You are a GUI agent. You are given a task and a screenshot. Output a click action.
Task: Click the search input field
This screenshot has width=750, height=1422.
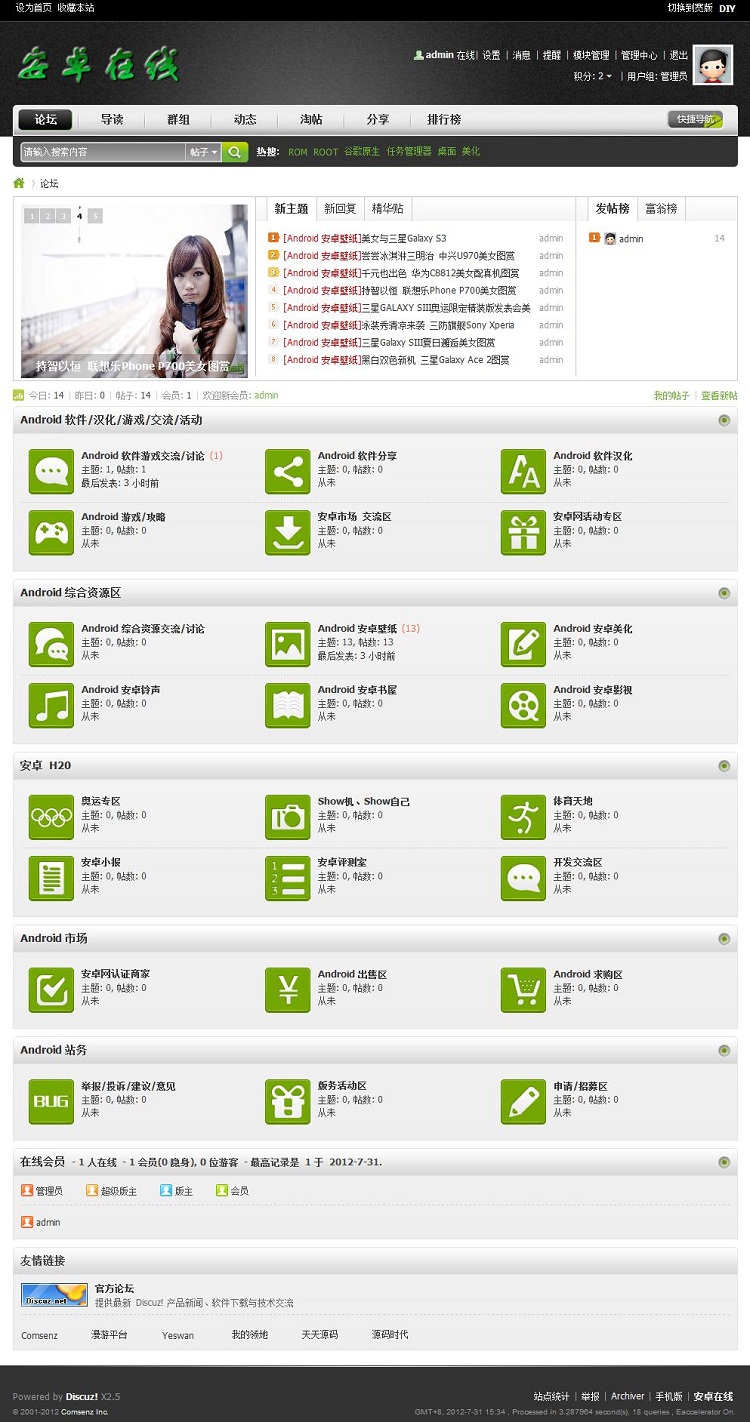103,152
